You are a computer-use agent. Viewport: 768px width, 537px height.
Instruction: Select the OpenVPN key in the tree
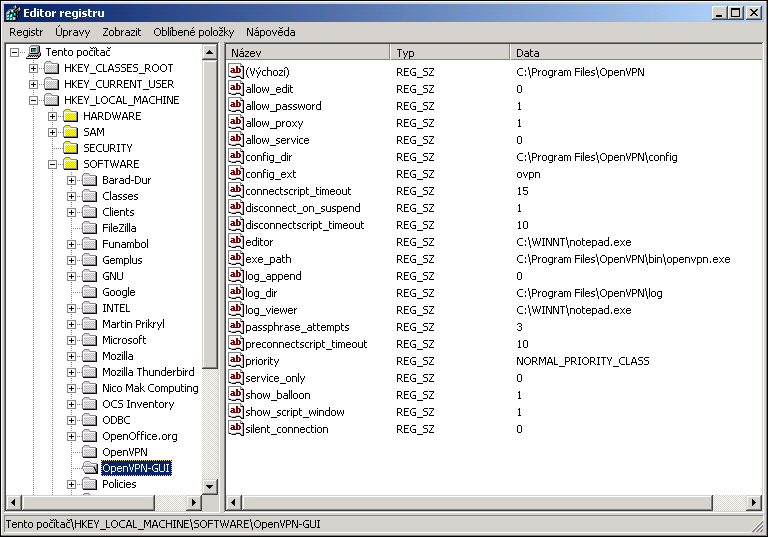pyautogui.click(x=124, y=452)
